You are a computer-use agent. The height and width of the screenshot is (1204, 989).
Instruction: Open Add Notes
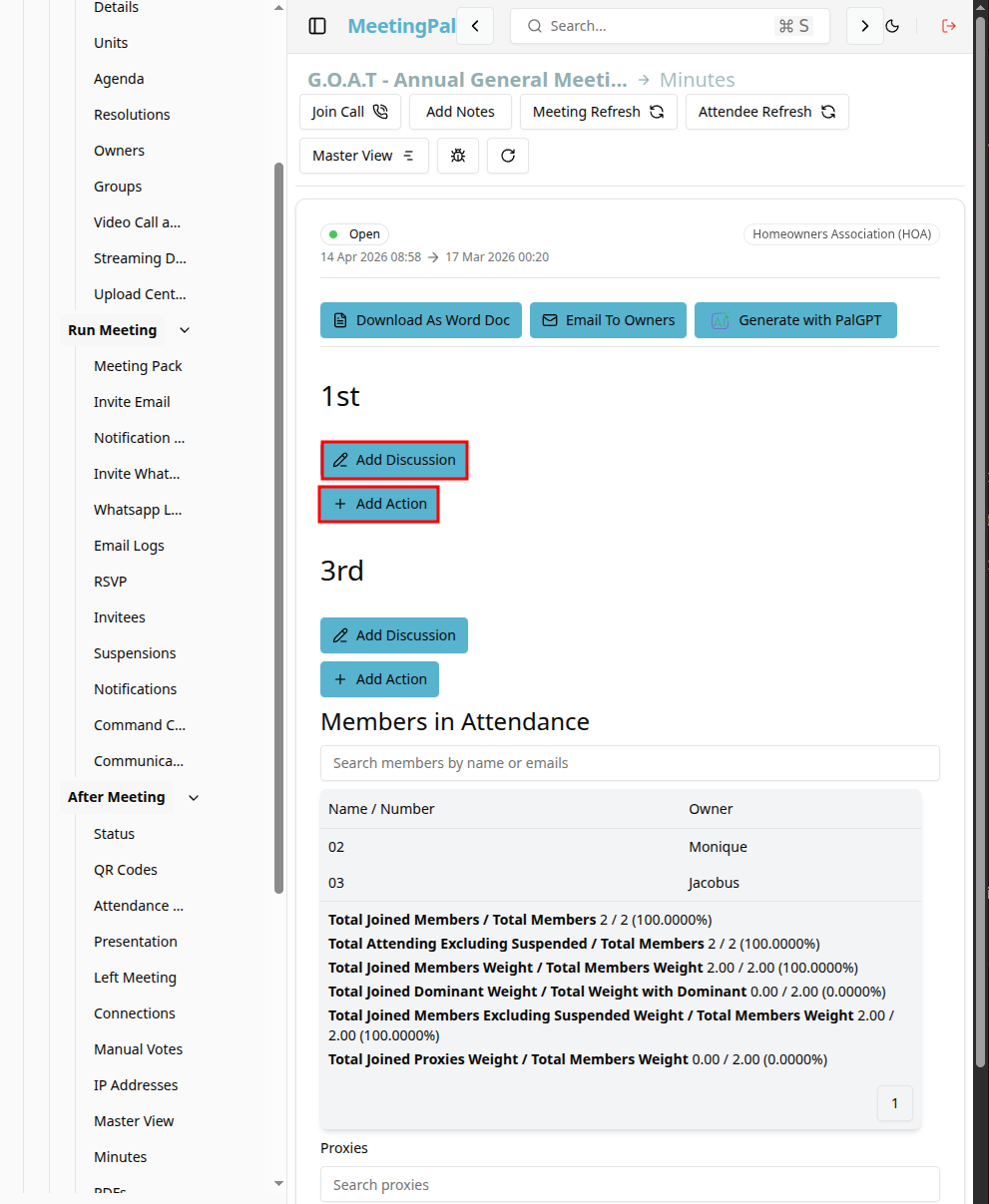click(460, 112)
